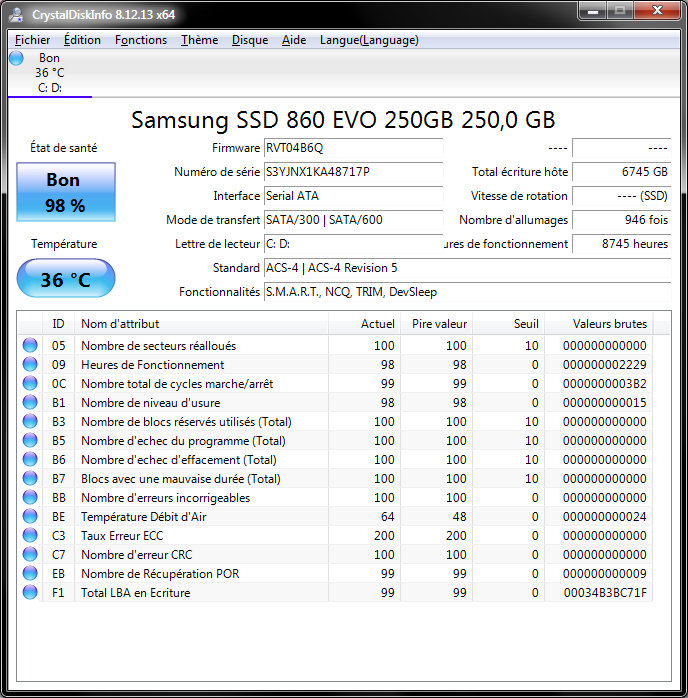This screenshot has width=688, height=698.
Task: Click the CrystalDiskInfo title bar app icon
Action: 17,13
